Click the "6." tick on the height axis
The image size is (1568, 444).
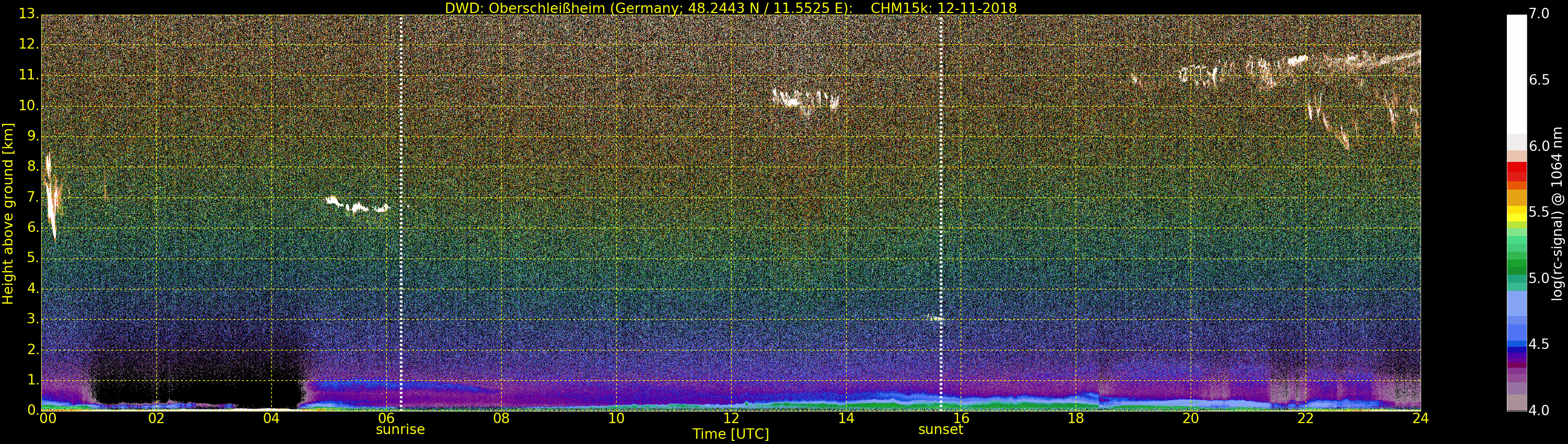tap(33, 227)
